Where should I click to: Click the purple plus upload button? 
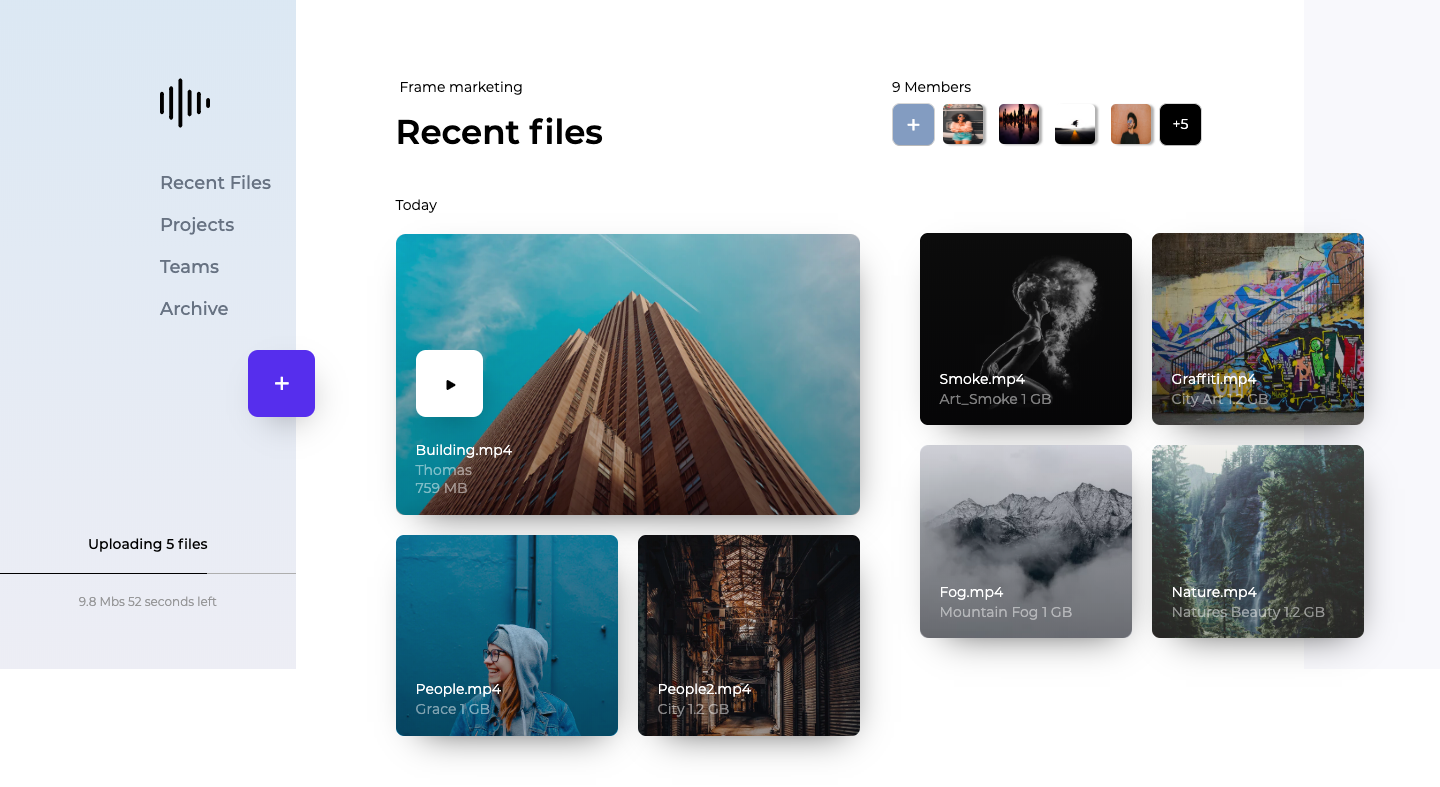pos(281,383)
